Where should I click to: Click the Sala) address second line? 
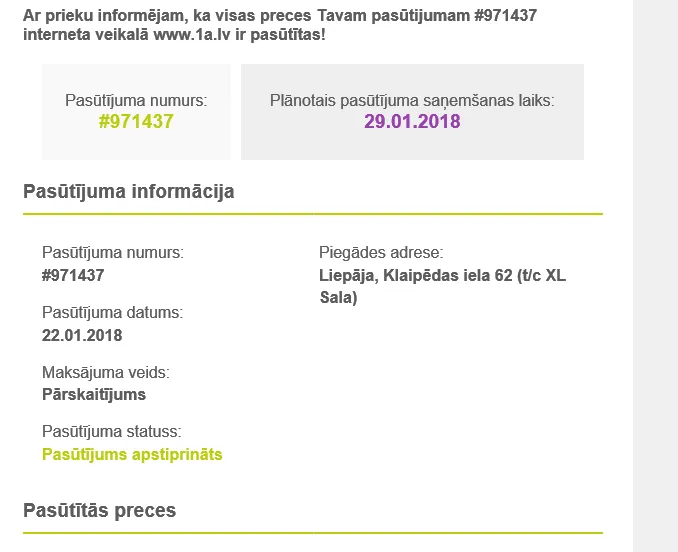(339, 297)
